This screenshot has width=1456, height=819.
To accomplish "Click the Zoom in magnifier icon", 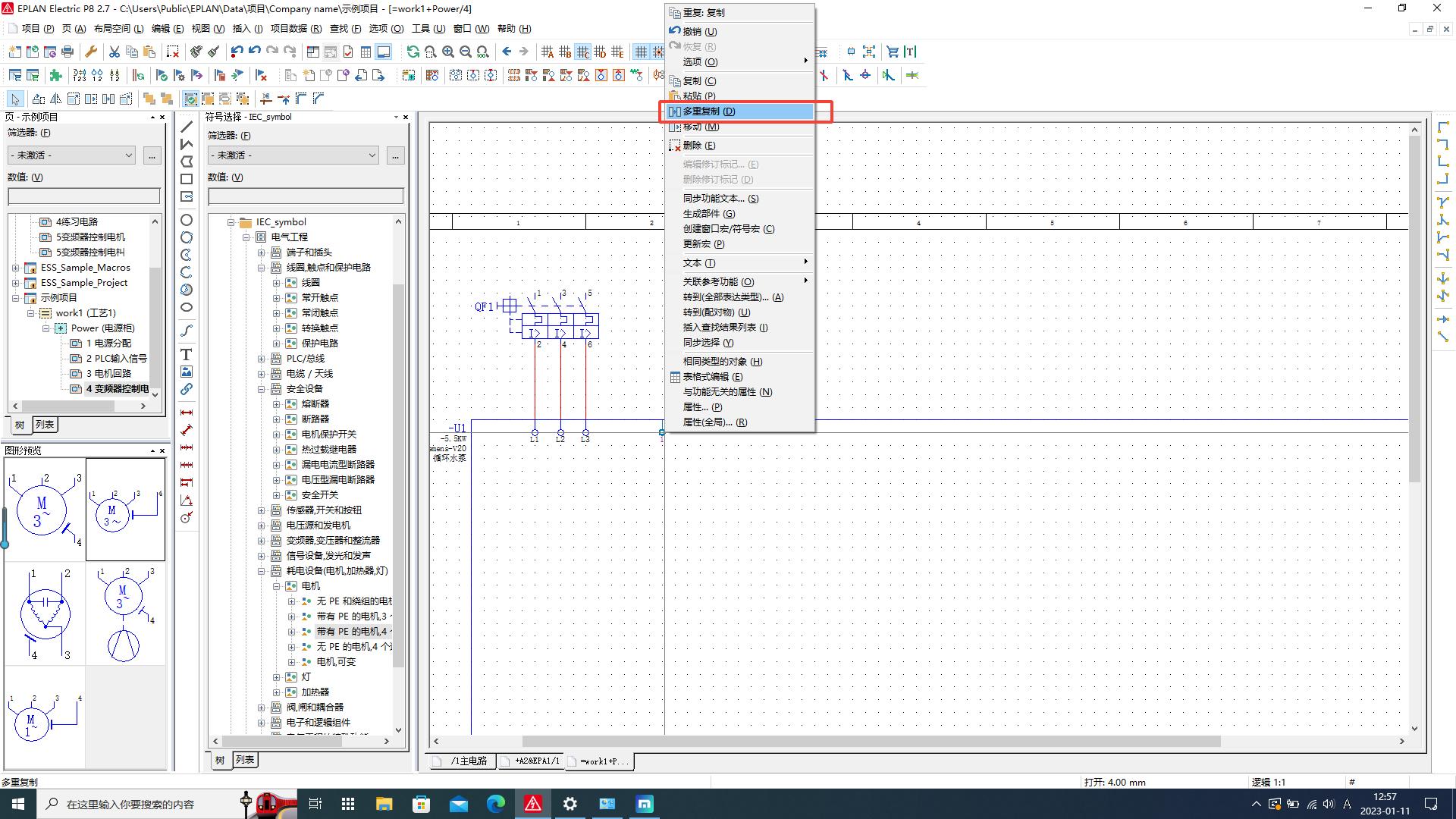I will point(448,52).
